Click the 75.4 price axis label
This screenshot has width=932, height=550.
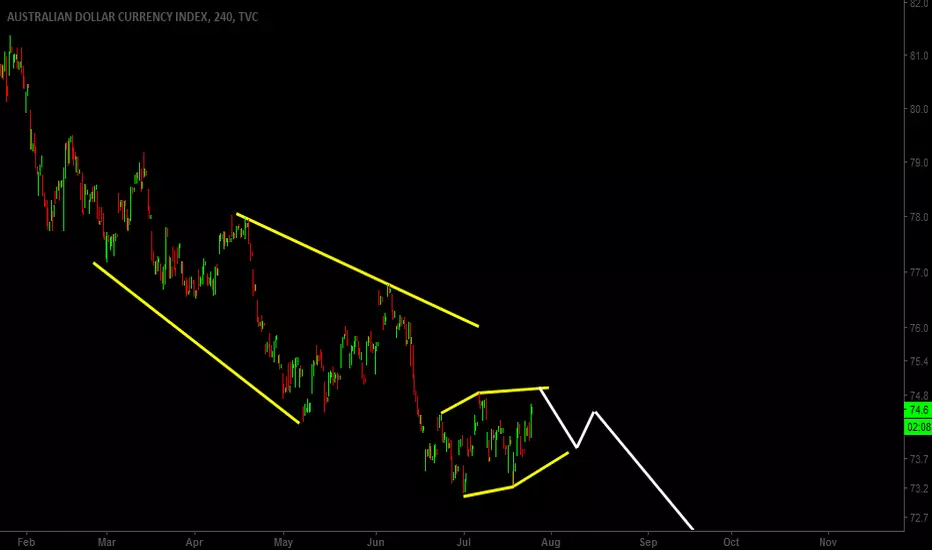point(918,361)
